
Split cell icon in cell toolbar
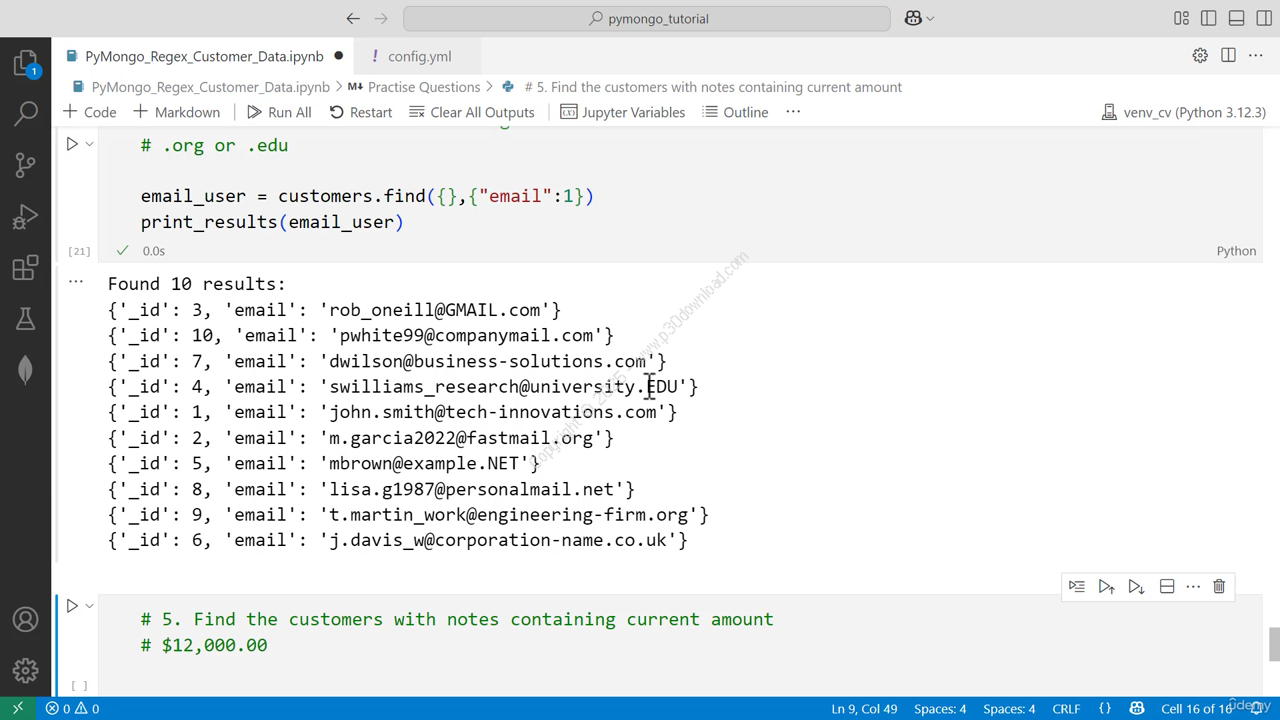[1166, 586]
